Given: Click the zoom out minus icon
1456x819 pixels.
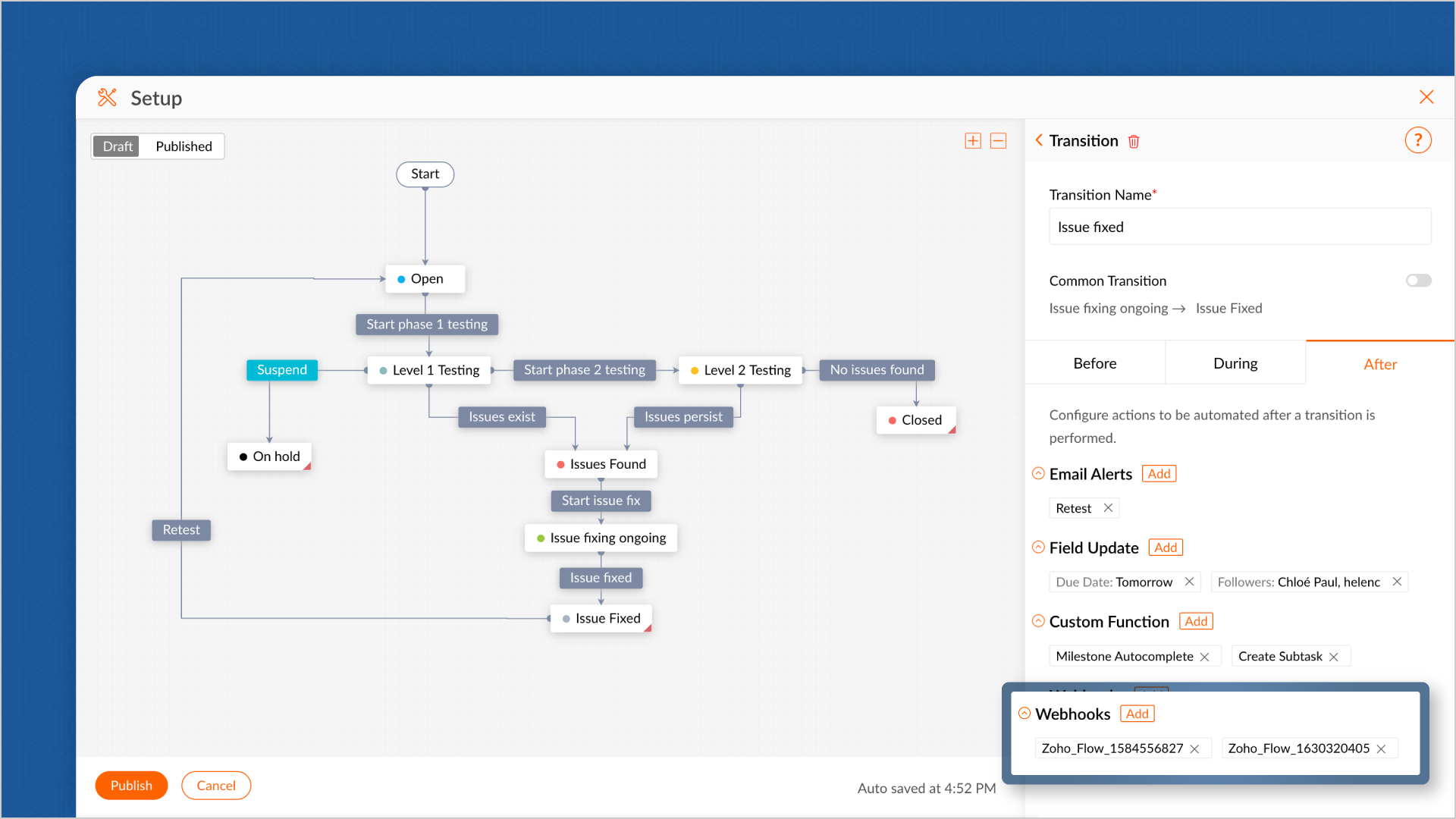Looking at the screenshot, I should tap(999, 141).
